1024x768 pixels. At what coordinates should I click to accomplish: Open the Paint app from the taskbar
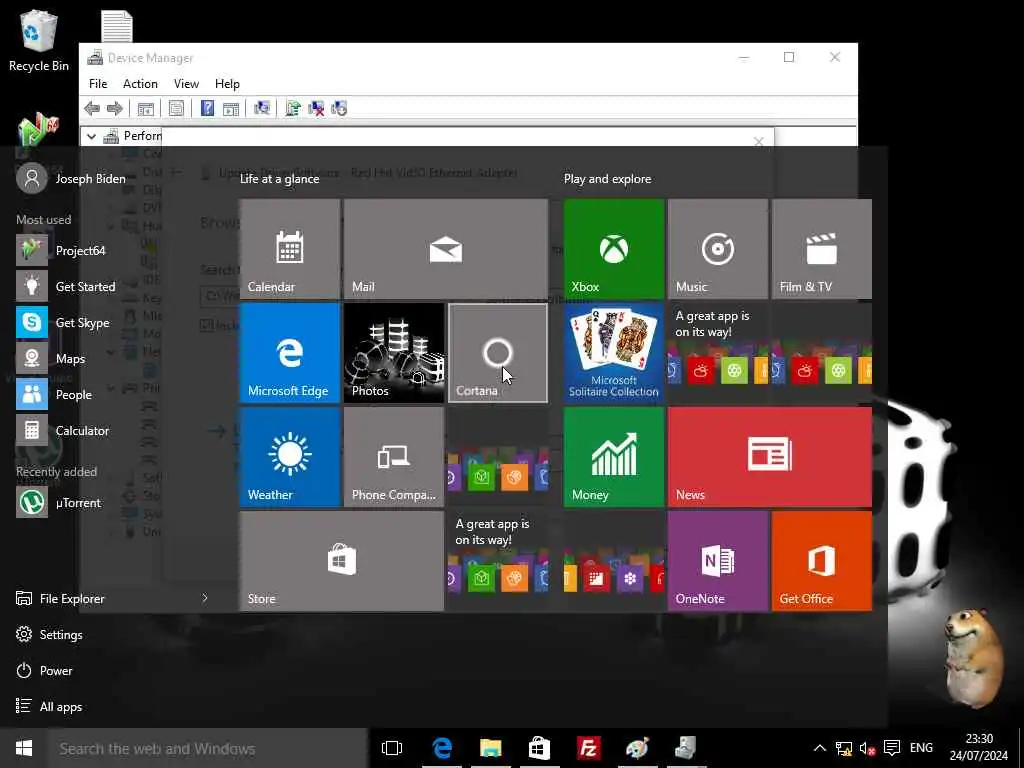(637, 748)
